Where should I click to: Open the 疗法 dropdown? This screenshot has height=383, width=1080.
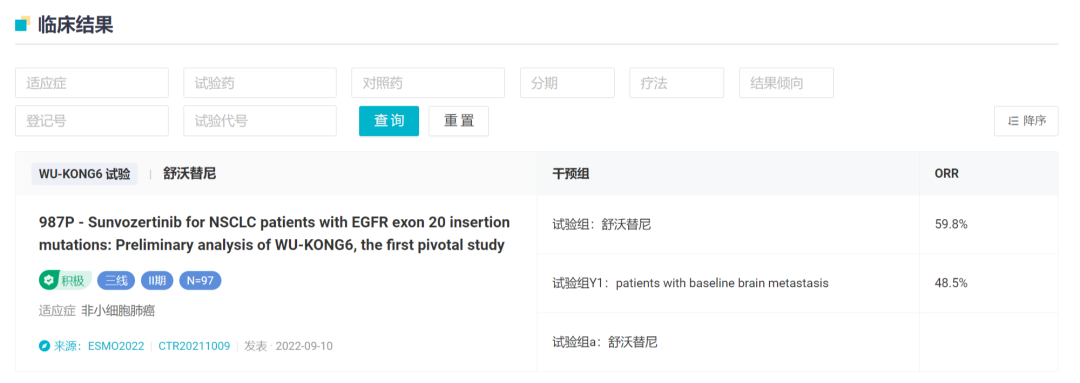[676, 83]
